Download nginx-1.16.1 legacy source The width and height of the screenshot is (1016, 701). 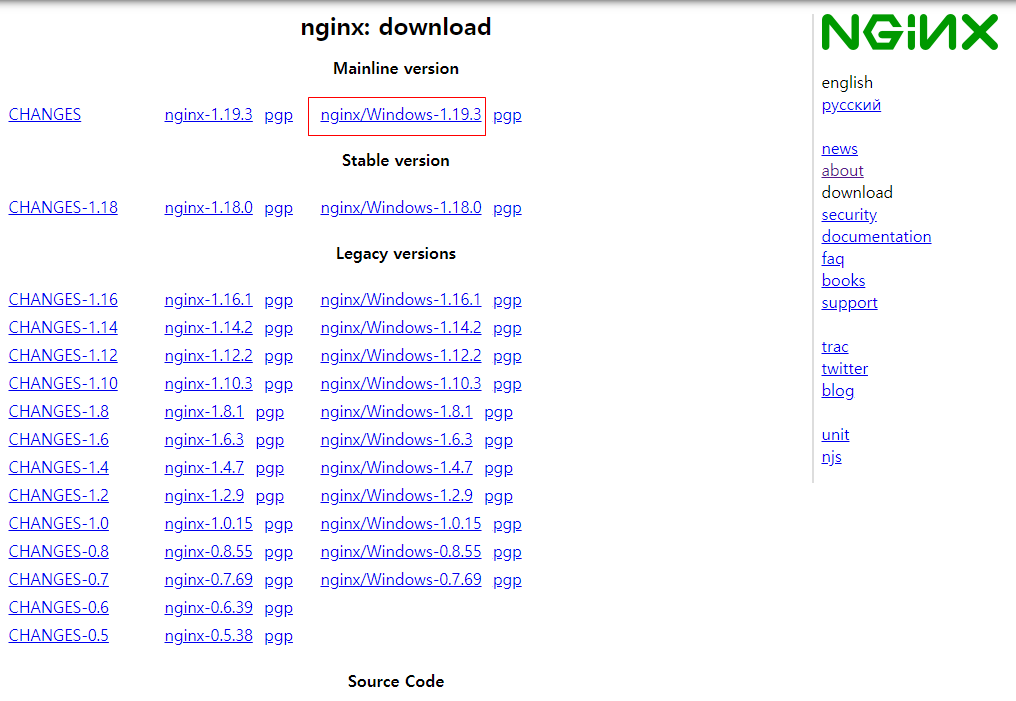(209, 299)
